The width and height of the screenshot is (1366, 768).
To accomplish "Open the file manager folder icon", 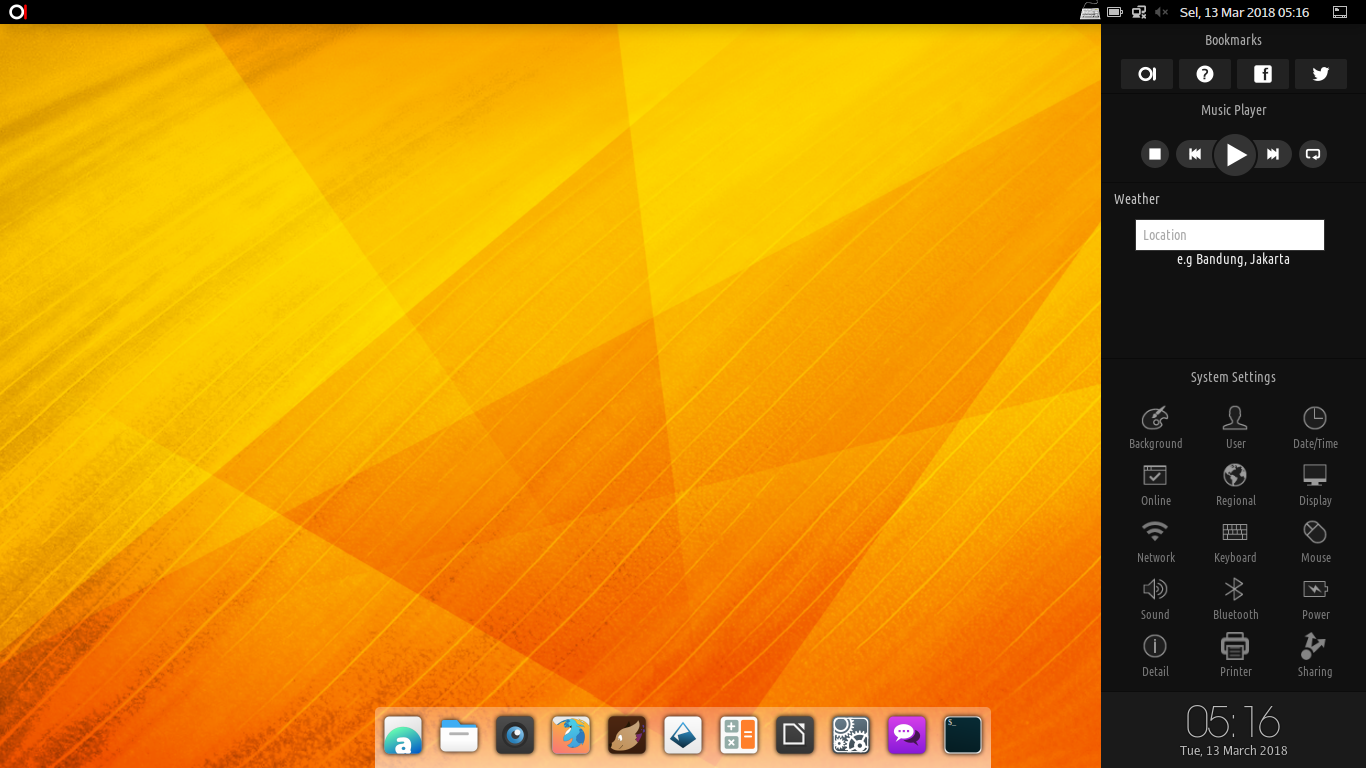I will (x=459, y=736).
